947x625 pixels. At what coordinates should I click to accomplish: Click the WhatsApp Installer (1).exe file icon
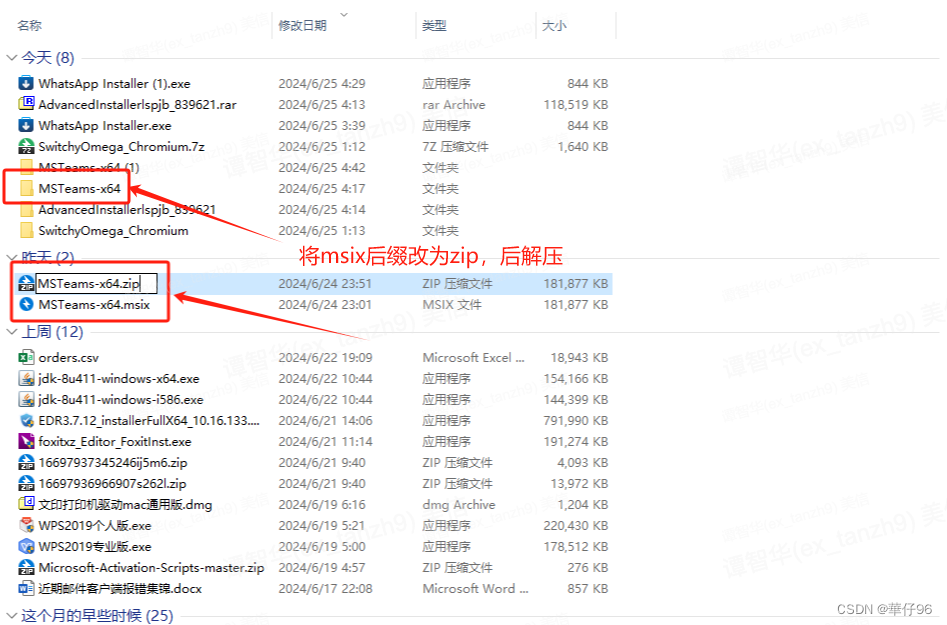pyautogui.click(x=26, y=83)
